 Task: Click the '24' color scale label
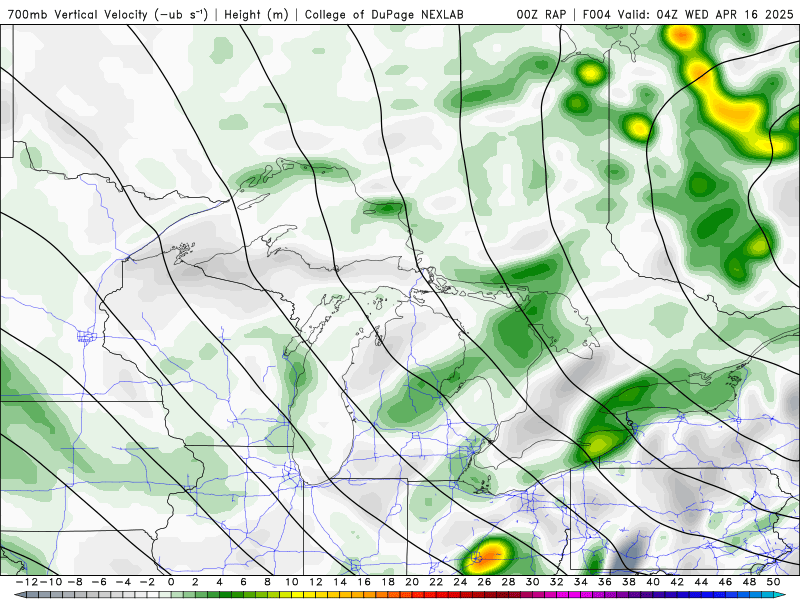click(460, 582)
